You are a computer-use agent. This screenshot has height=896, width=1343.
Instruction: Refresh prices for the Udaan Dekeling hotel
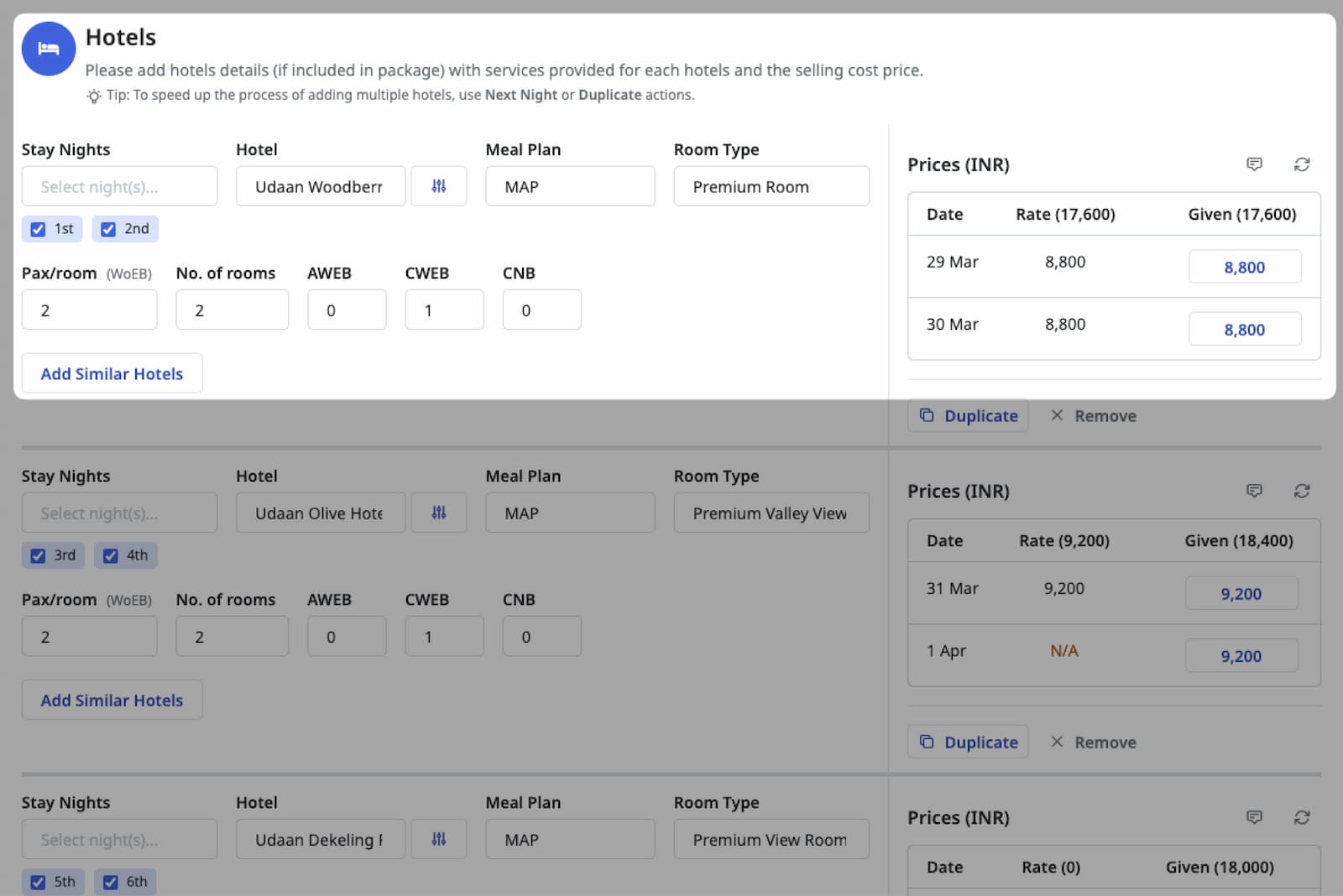1301,817
